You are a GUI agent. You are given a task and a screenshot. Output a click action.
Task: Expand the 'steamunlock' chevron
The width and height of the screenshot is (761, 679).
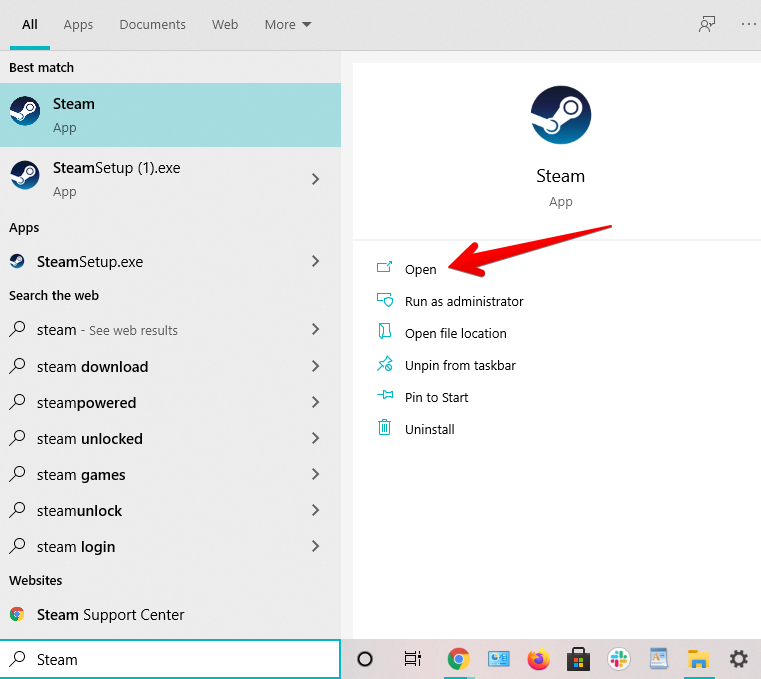pyautogui.click(x=315, y=510)
